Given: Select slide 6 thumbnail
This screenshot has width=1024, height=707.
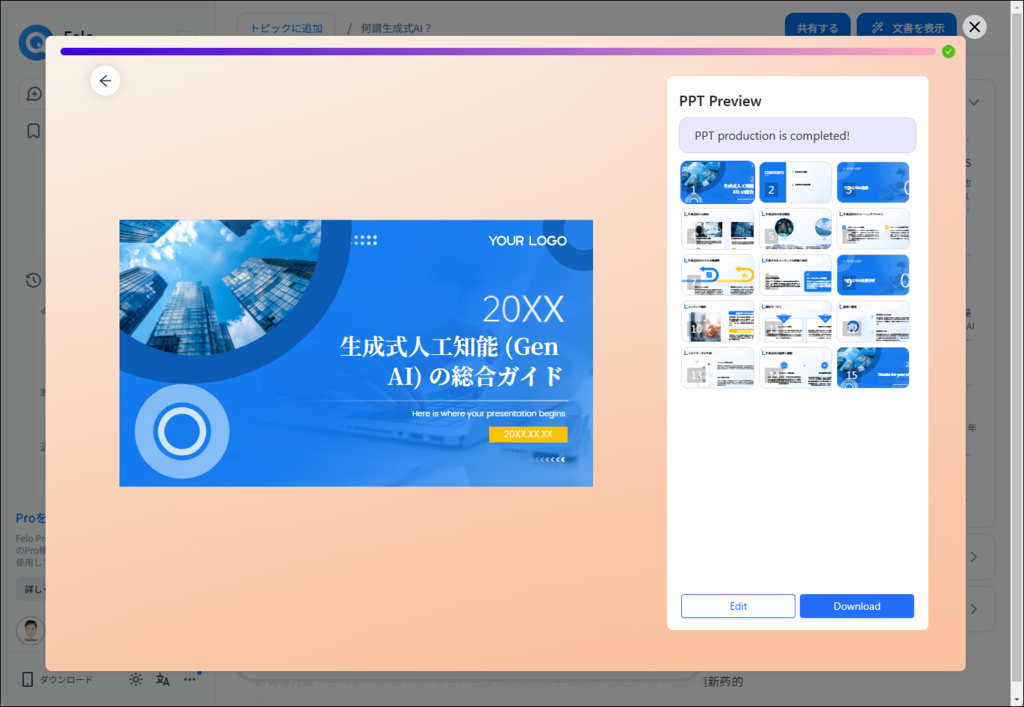Looking at the screenshot, I should click(x=873, y=229).
